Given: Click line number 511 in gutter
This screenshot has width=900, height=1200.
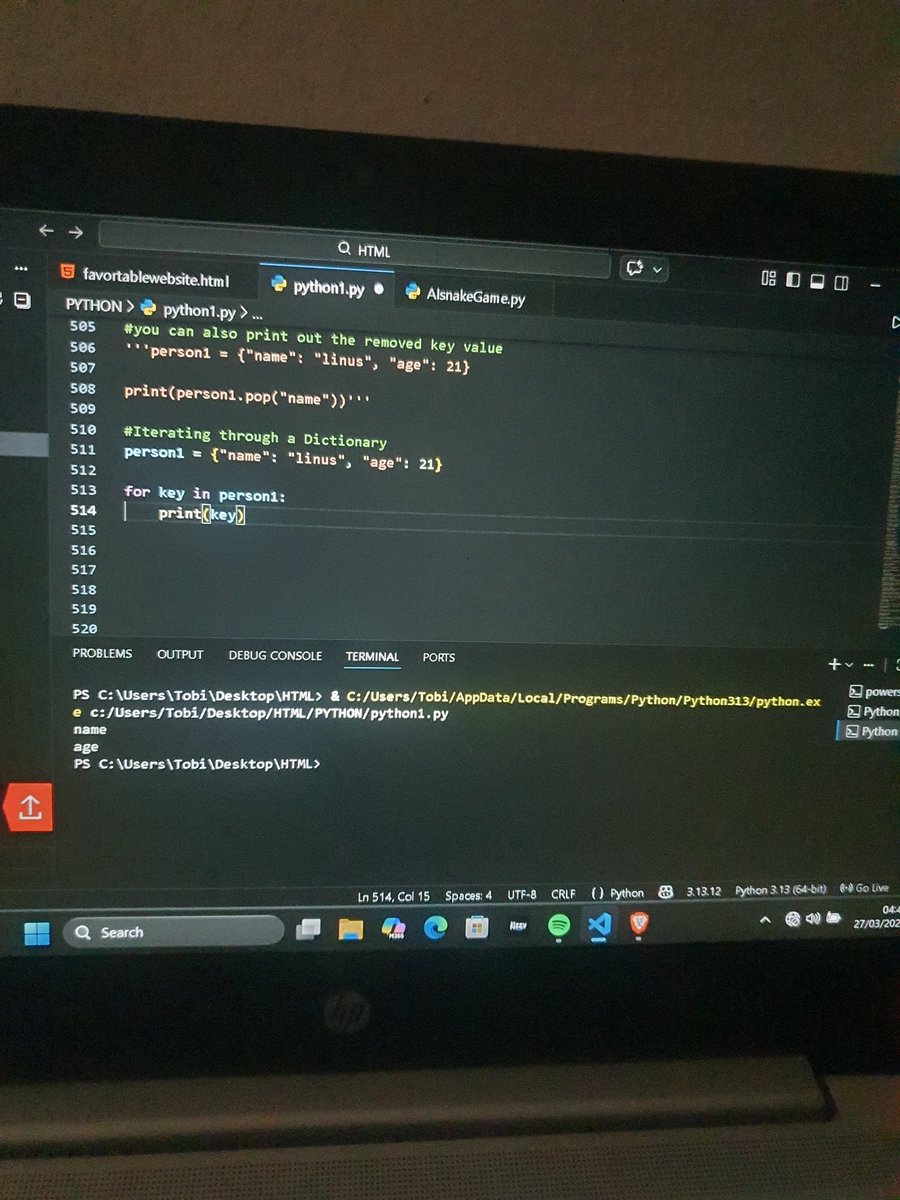Looking at the screenshot, I should pyautogui.click(x=84, y=449).
